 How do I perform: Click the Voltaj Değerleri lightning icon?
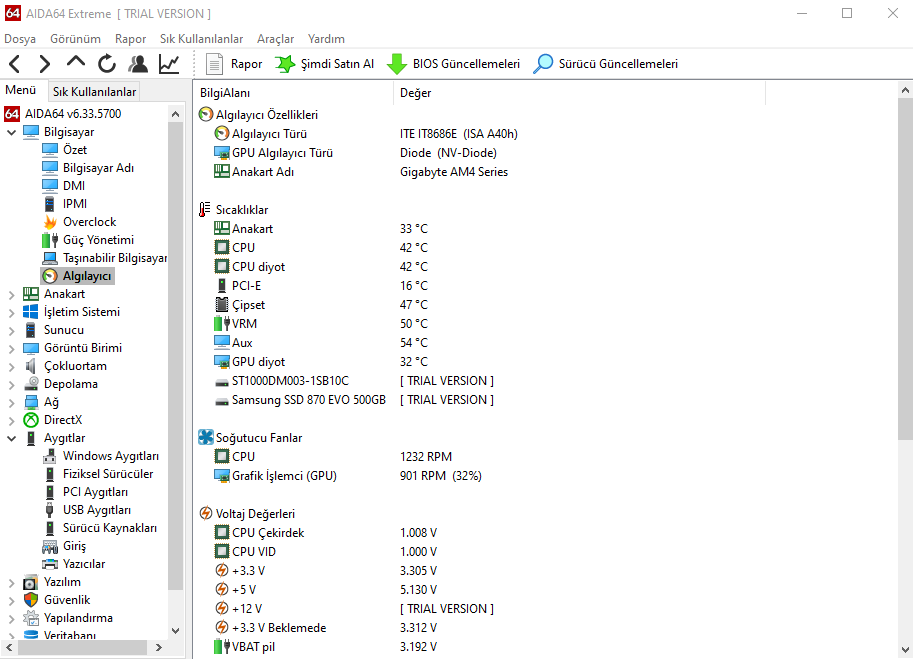206,513
